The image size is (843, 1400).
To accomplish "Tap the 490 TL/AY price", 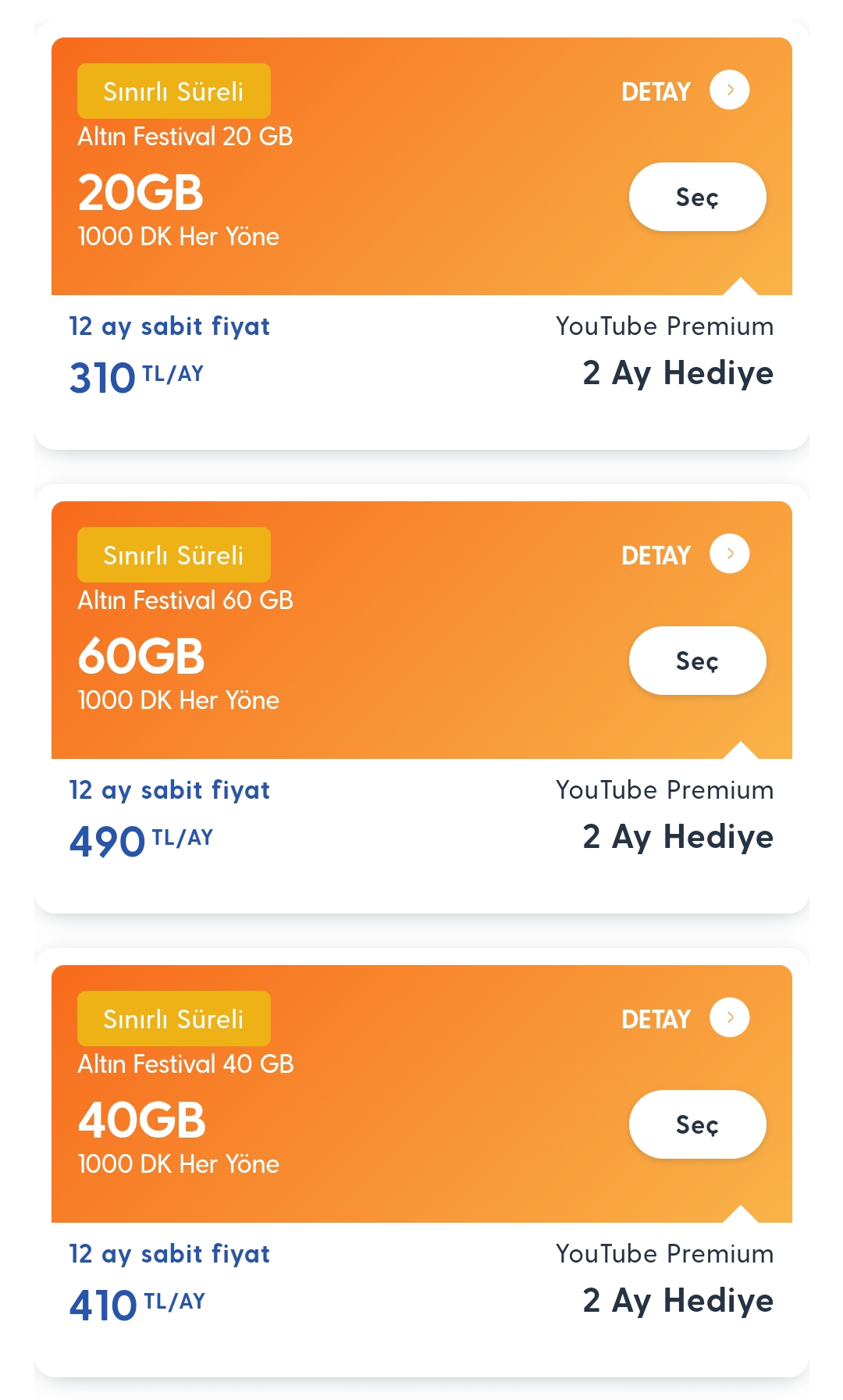I will (x=140, y=841).
